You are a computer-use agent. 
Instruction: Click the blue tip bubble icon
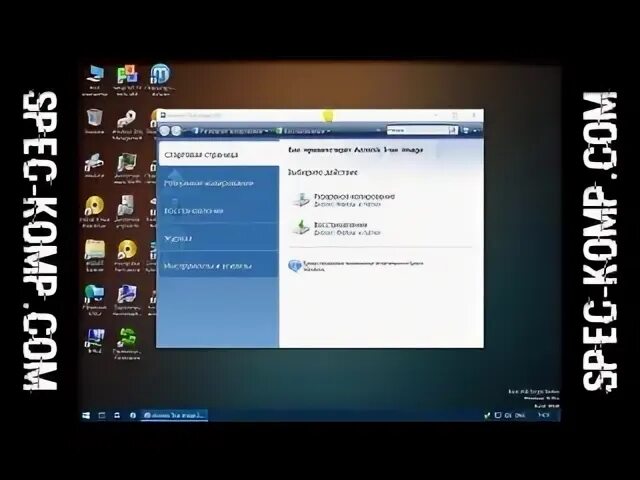coord(294,266)
